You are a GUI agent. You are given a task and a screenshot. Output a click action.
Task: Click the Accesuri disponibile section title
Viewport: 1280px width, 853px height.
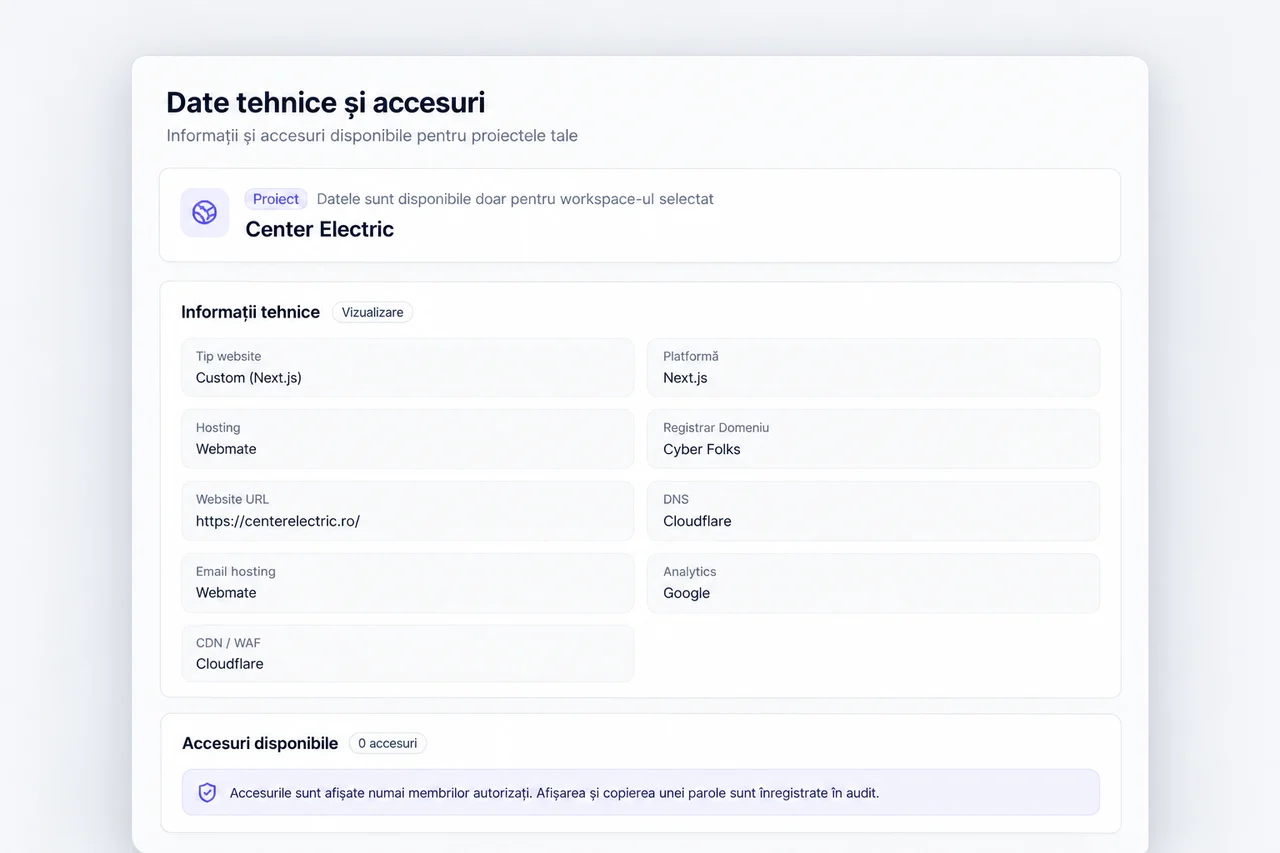pyautogui.click(x=260, y=743)
